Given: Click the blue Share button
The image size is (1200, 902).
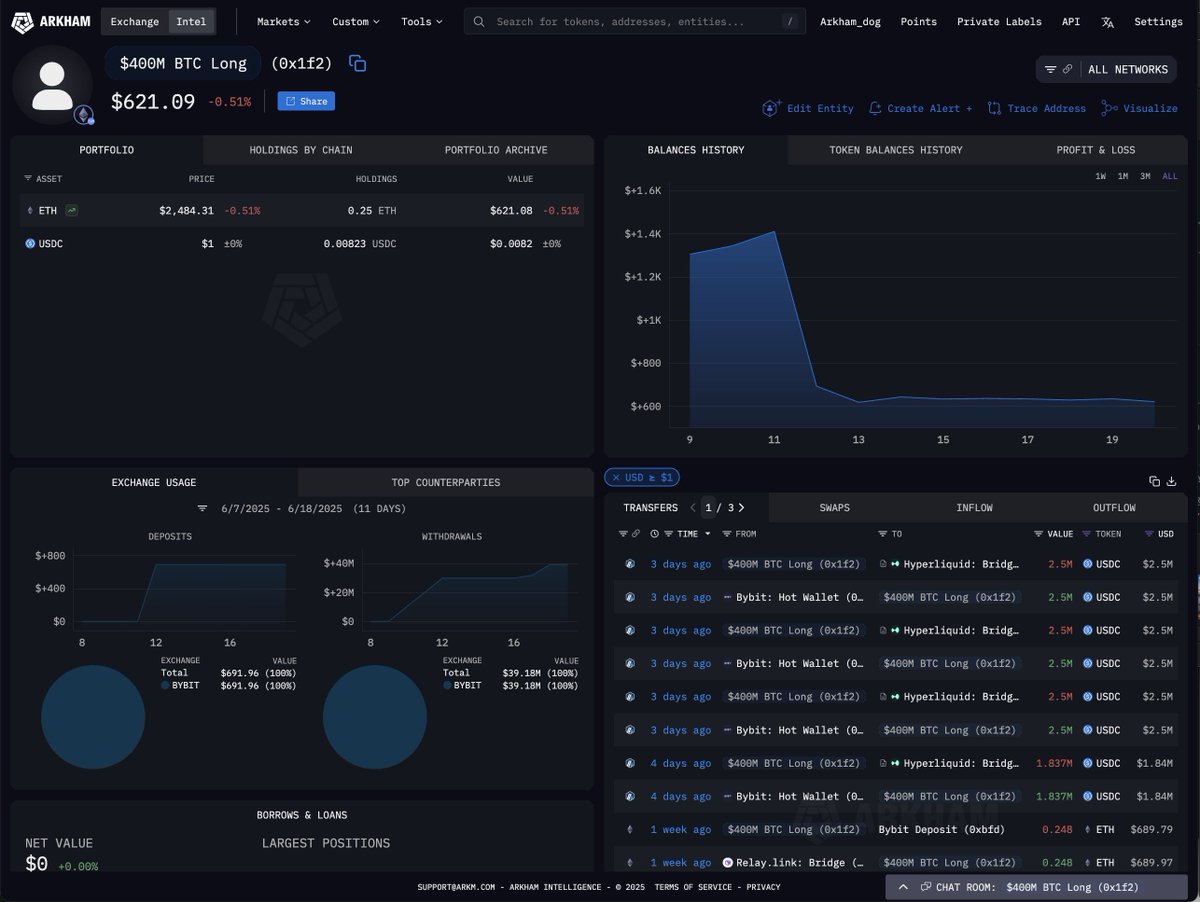Looking at the screenshot, I should (x=306, y=101).
